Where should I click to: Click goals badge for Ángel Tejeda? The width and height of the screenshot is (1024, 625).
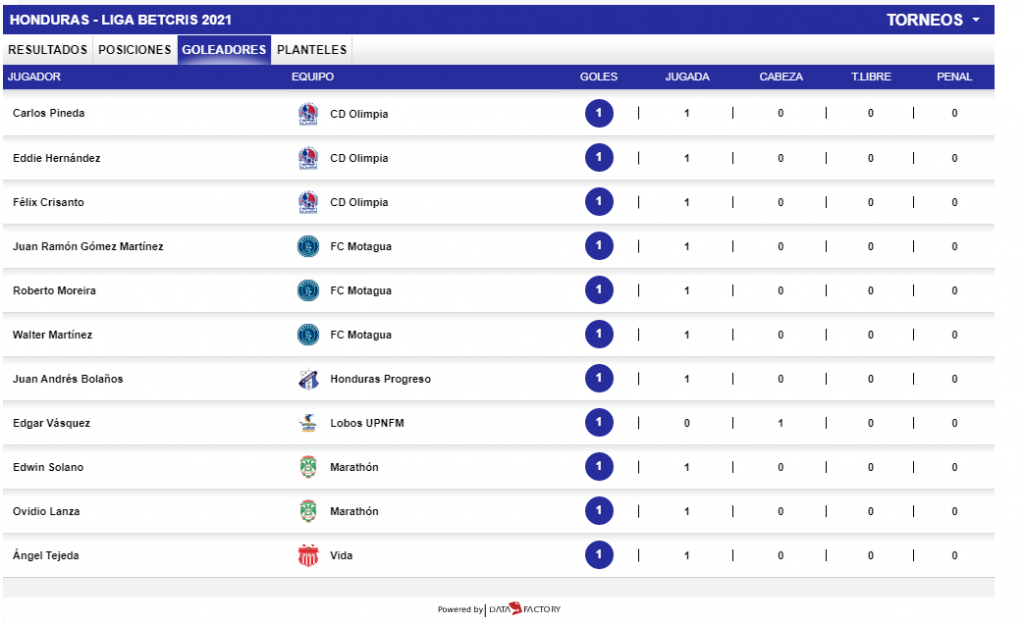[599, 554]
